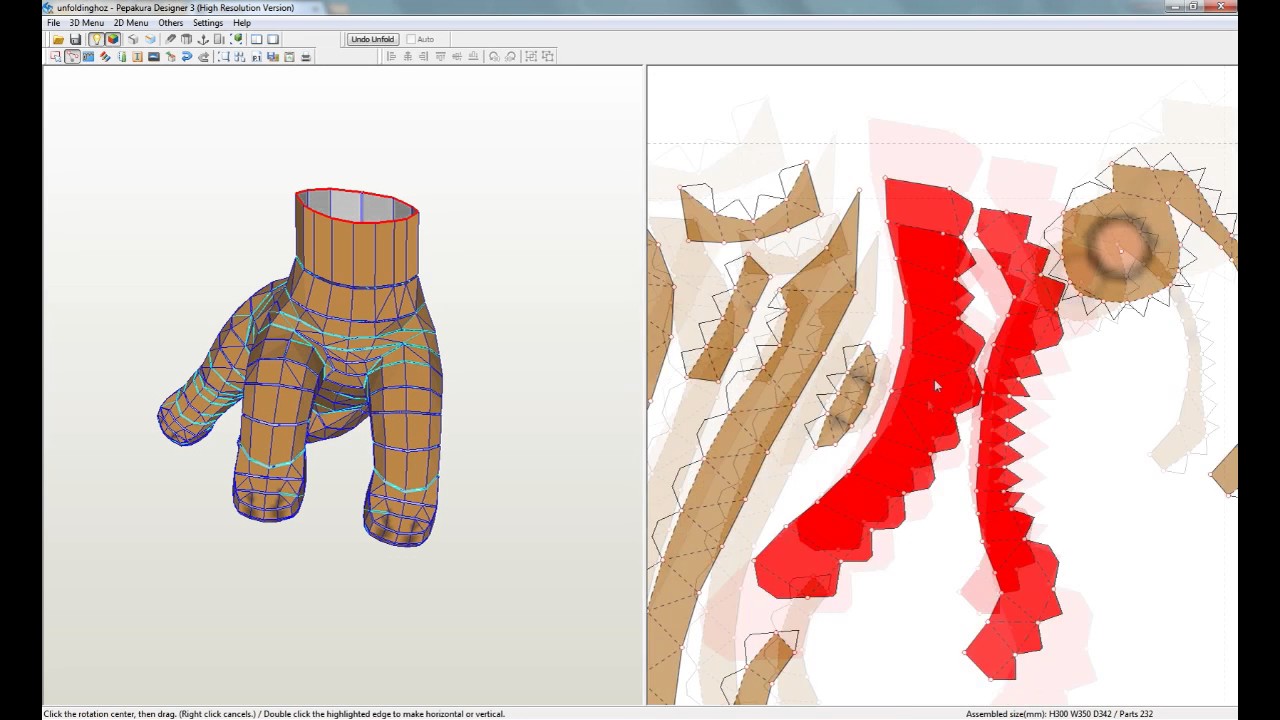The width and height of the screenshot is (1280, 720).
Task: Select the text input tool icon
Action: click(137, 56)
